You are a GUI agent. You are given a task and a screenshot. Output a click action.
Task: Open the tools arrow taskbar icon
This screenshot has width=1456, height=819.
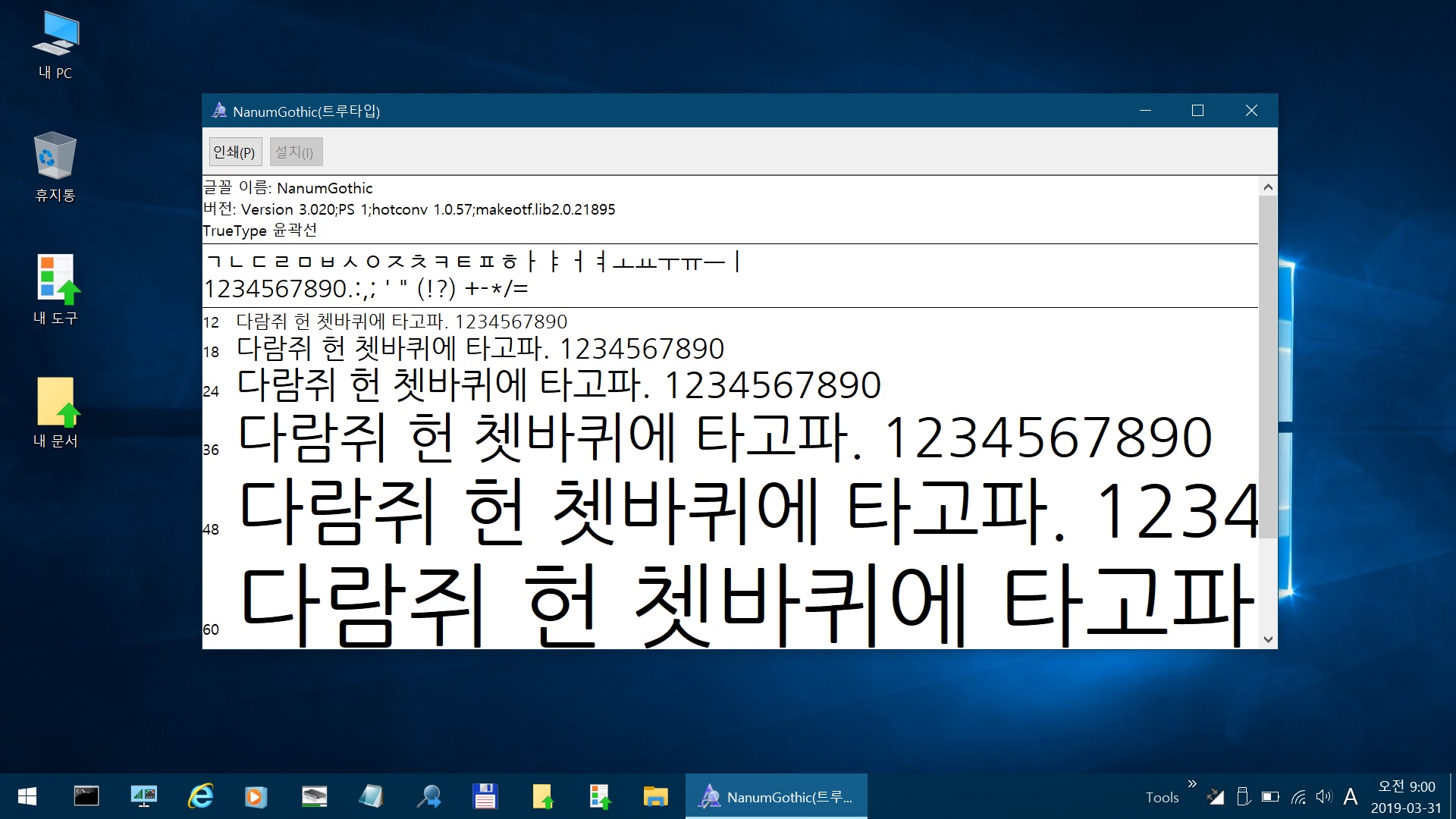pyautogui.click(x=599, y=796)
